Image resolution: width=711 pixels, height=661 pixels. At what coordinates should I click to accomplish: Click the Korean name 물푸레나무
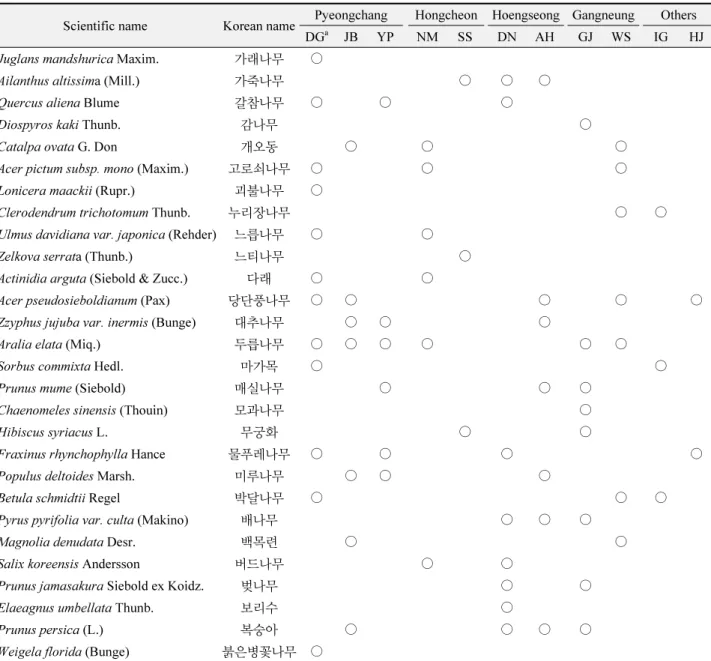point(259,454)
